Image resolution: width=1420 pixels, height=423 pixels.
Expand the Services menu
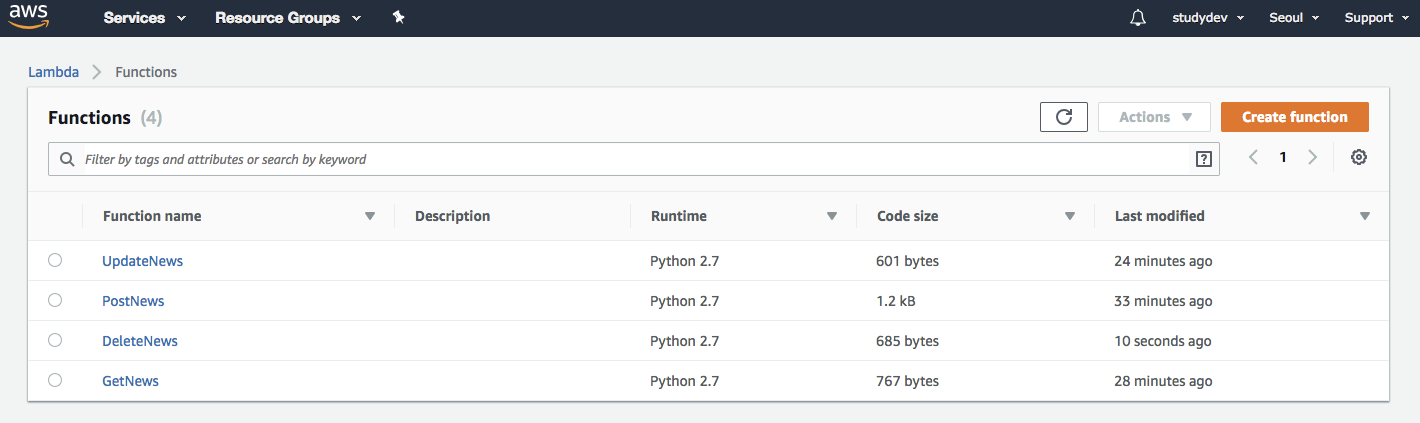tap(145, 18)
